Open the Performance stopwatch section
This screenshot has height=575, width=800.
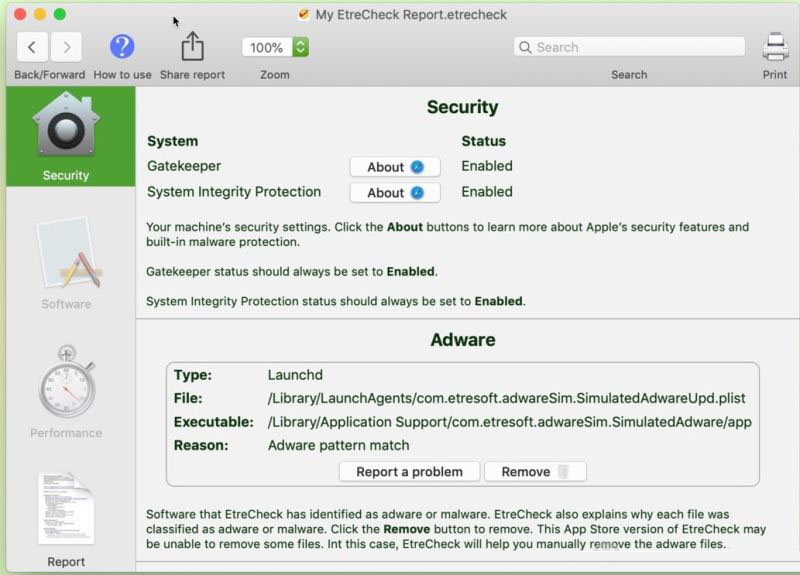pos(66,392)
